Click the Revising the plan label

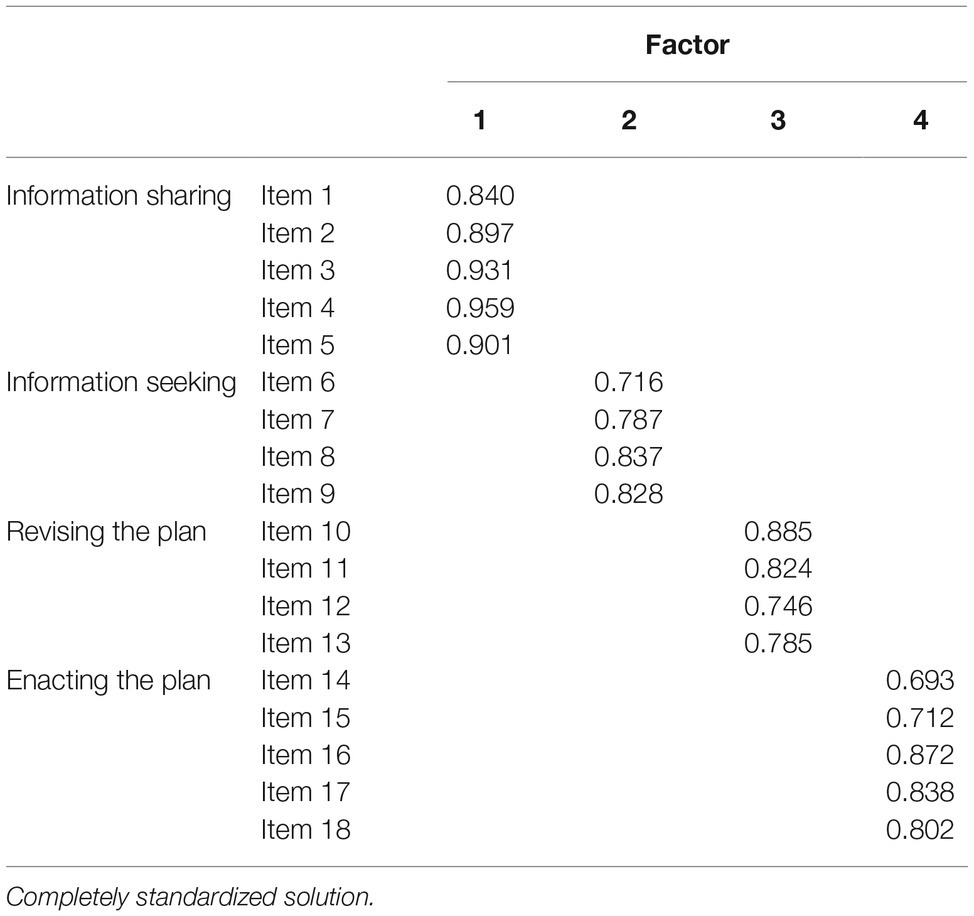point(106,532)
